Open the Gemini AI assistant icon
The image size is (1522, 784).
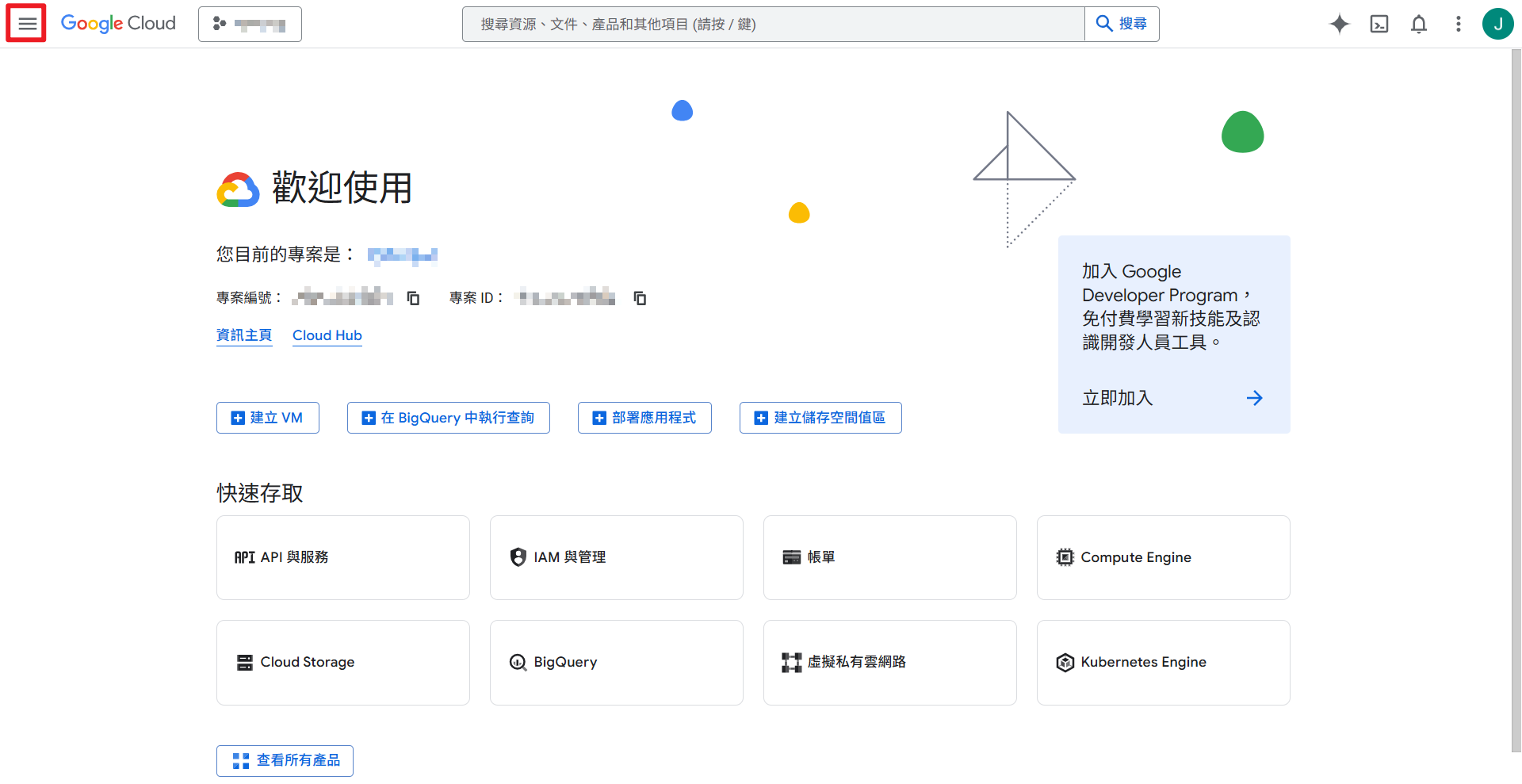pyautogui.click(x=1340, y=24)
